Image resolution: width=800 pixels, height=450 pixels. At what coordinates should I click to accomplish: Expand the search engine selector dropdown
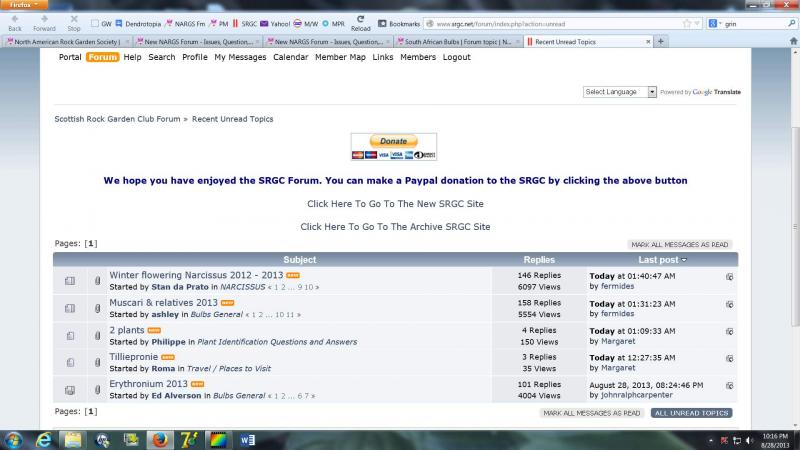tap(716, 23)
